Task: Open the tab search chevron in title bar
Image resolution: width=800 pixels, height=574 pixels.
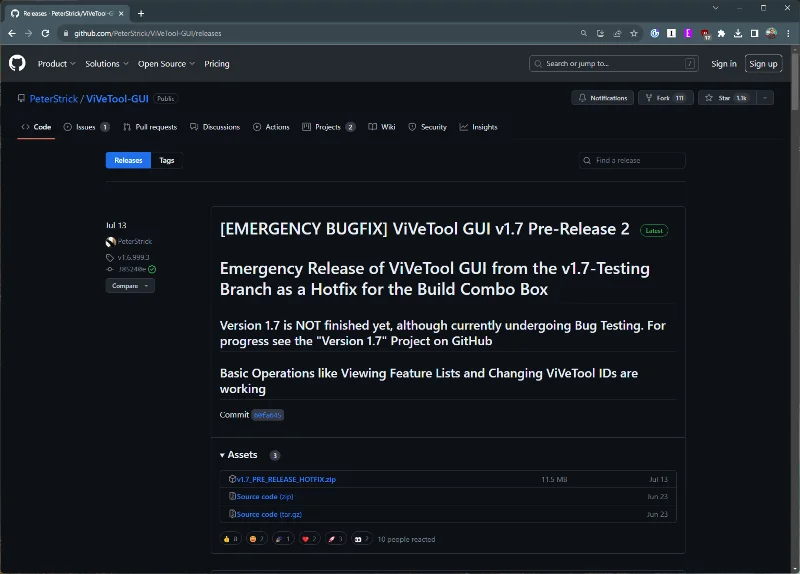Action: pos(715,8)
